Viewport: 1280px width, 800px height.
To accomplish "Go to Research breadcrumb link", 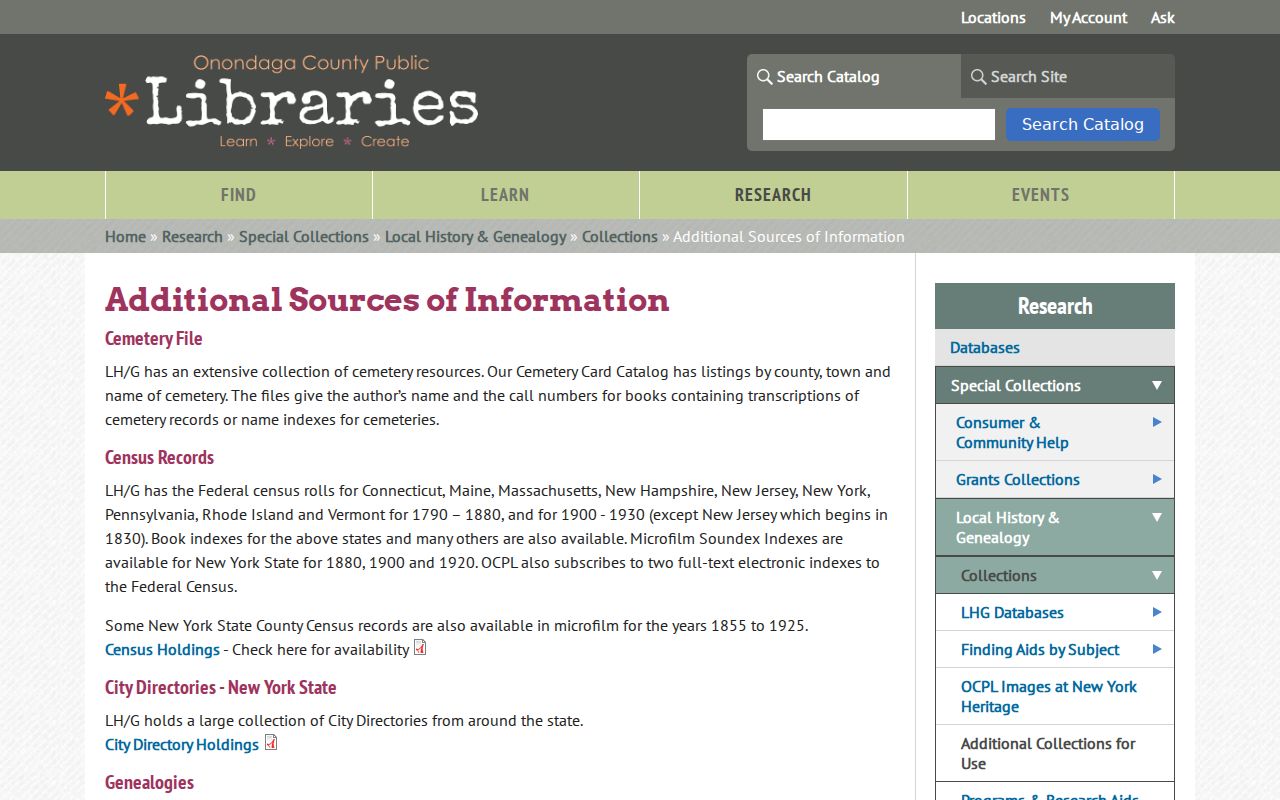I will (x=192, y=236).
